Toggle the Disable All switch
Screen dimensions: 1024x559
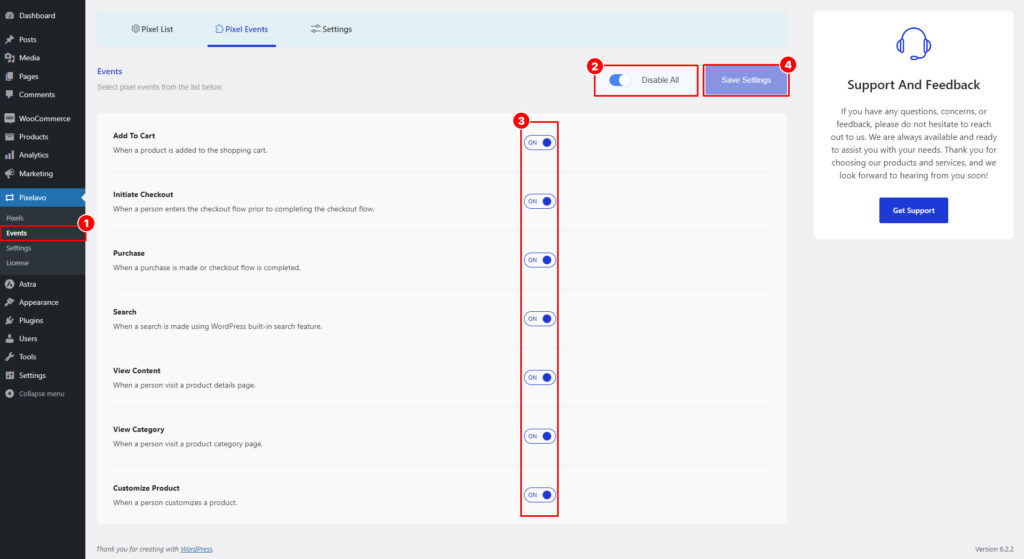(619, 80)
